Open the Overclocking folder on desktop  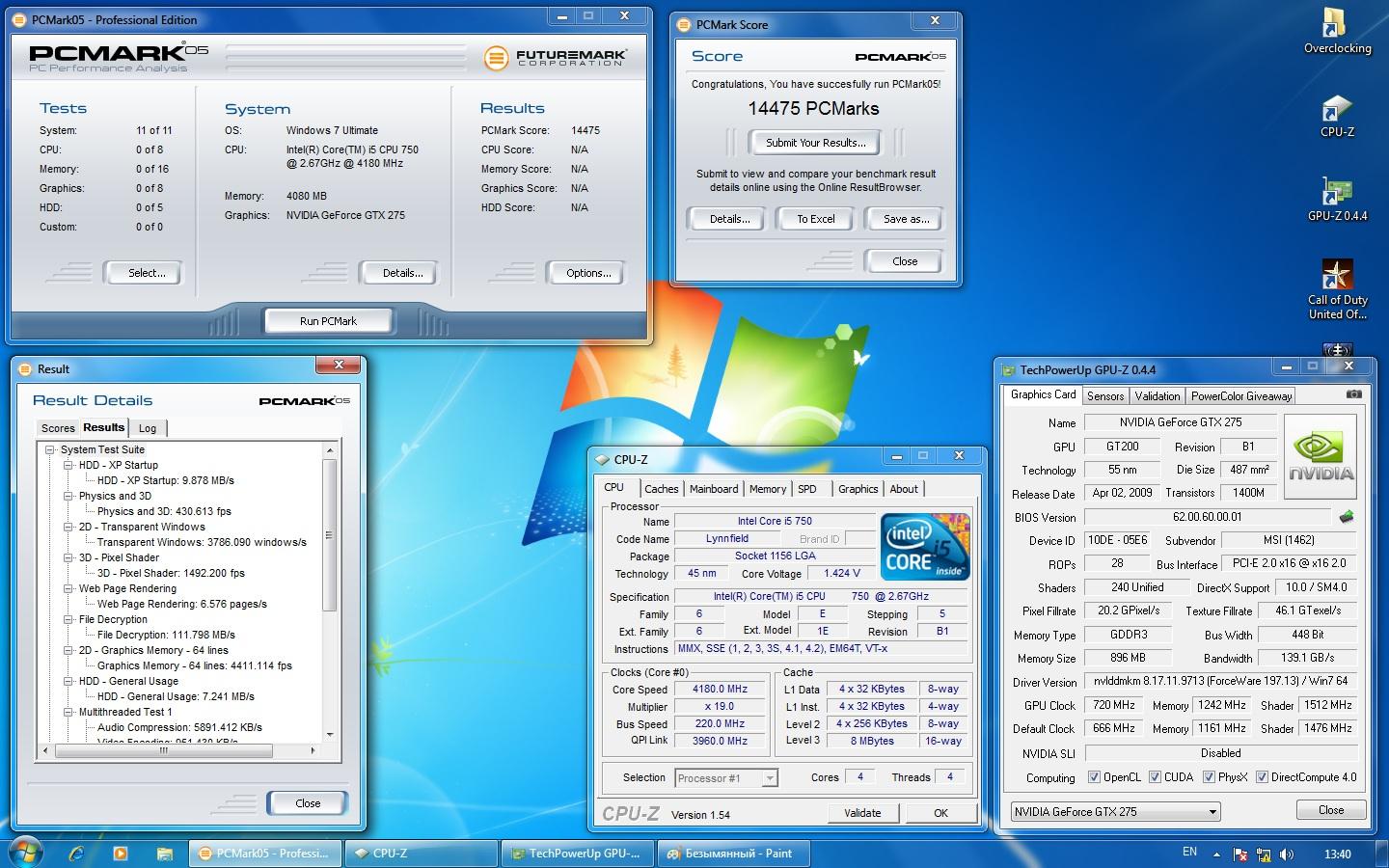click(1337, 32)
